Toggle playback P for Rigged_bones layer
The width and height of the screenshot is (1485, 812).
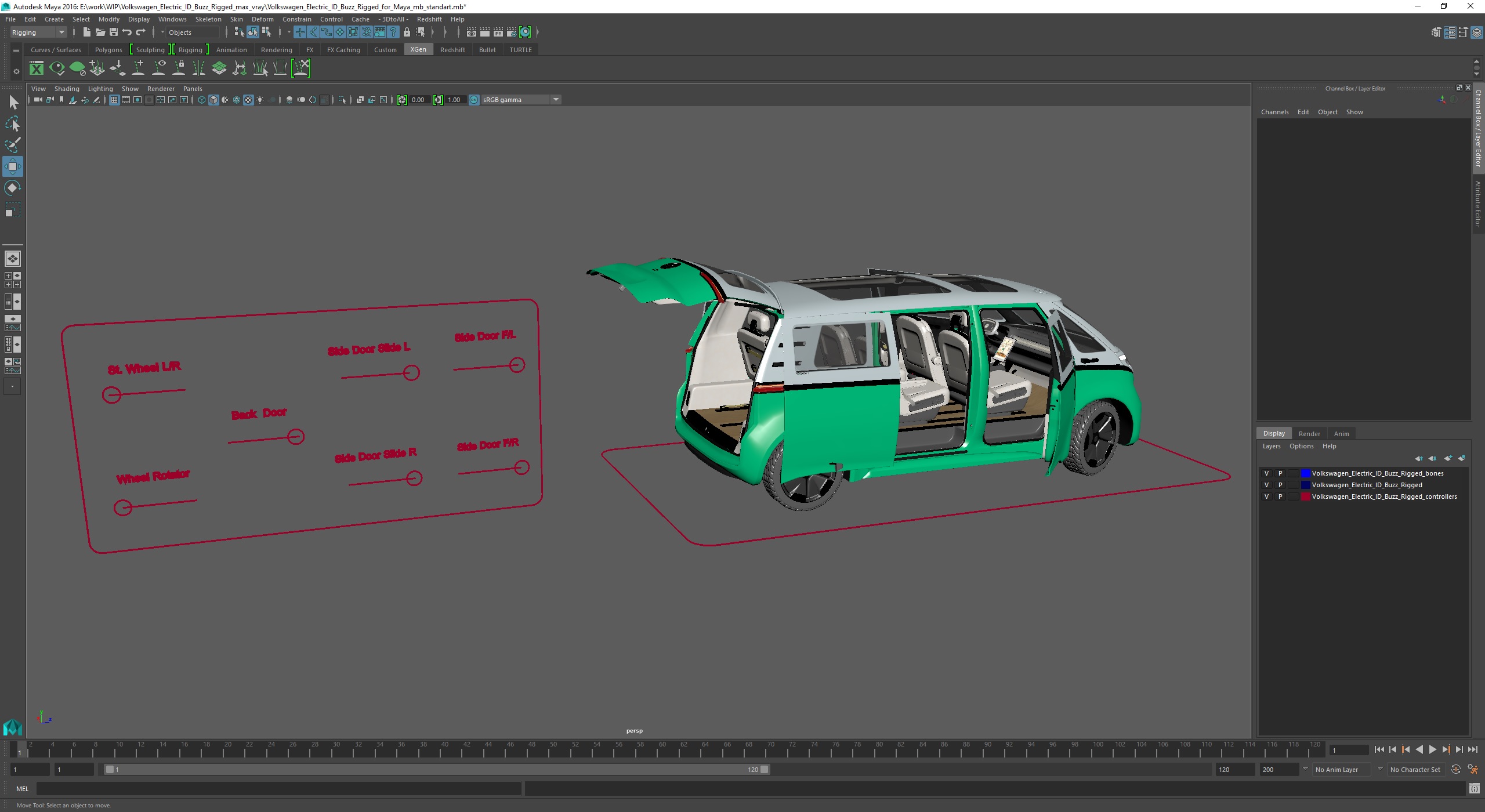click(x=1280, y=473)
